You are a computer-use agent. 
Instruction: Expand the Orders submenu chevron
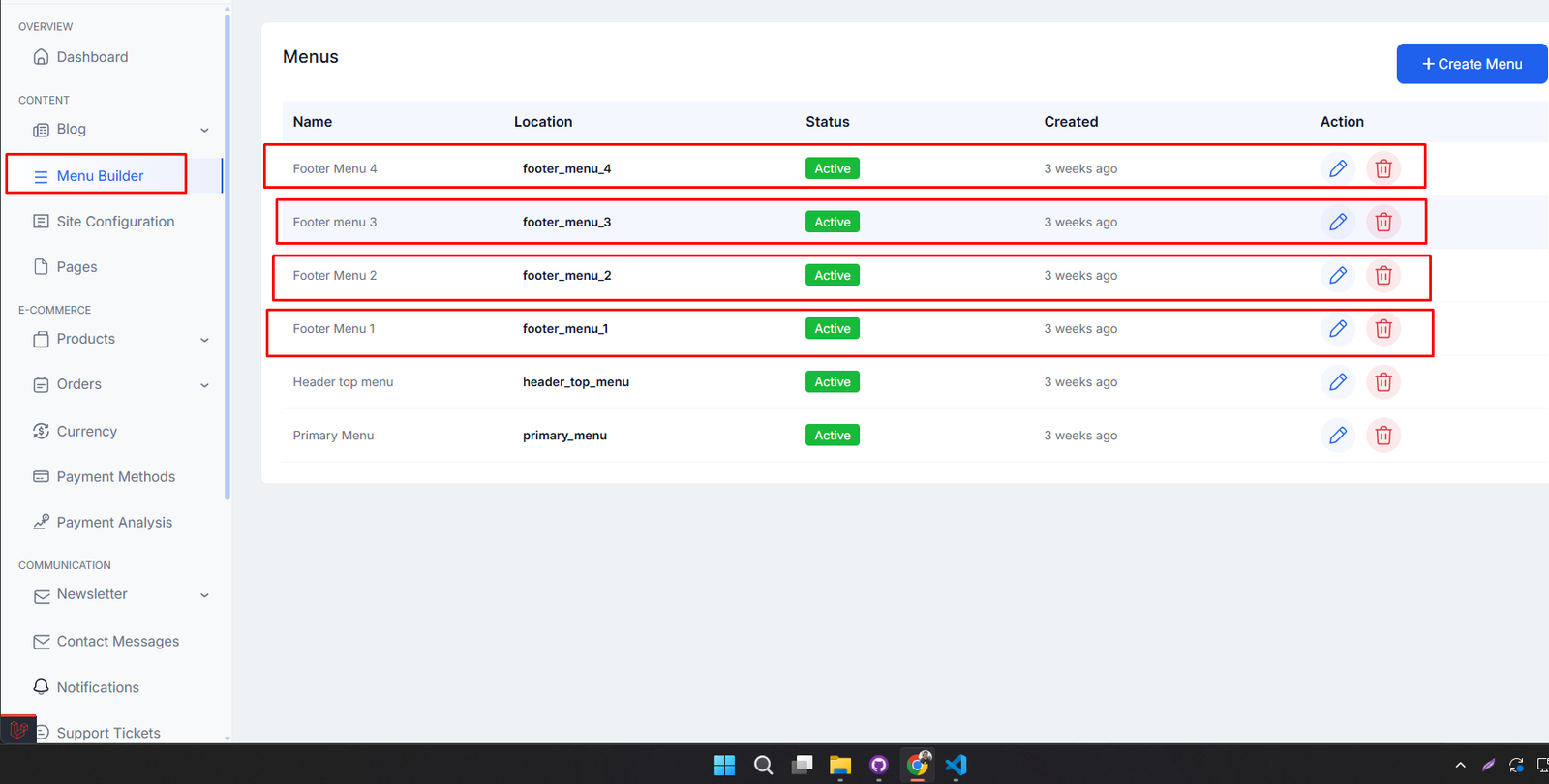[204, 385]
